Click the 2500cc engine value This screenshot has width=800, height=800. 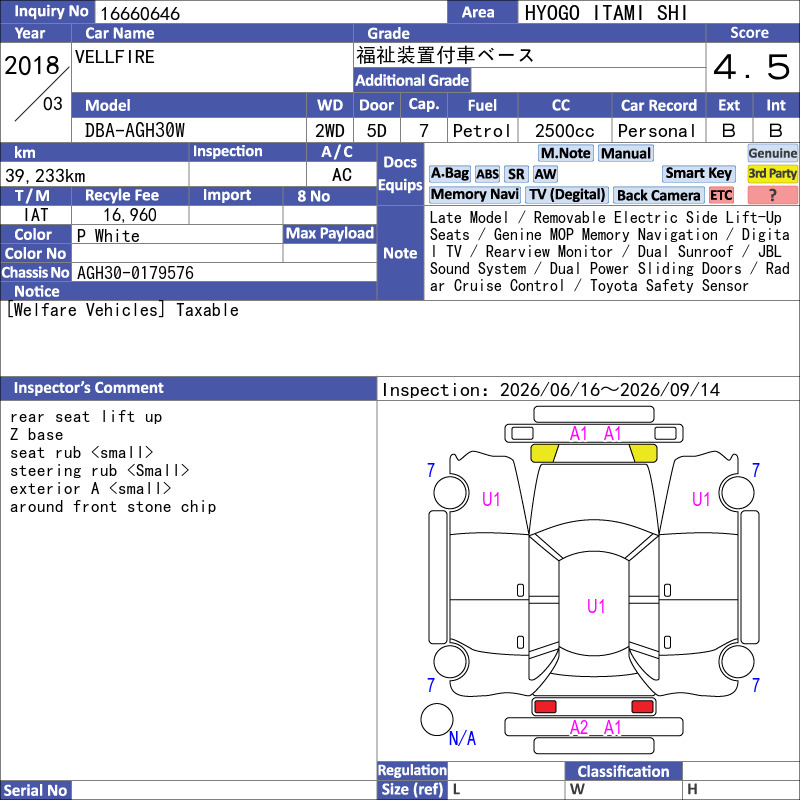564,131
